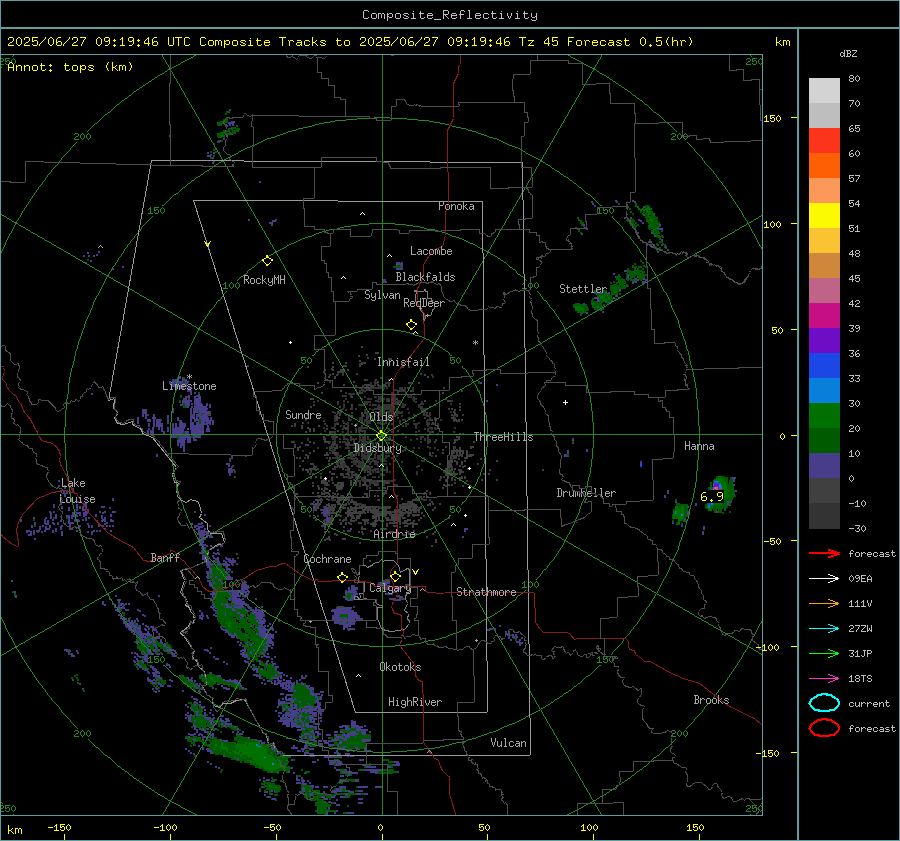Click the Stettler label
Image resolution: width=900 pixels, height=841 pixels.
[x=583, y=289]
